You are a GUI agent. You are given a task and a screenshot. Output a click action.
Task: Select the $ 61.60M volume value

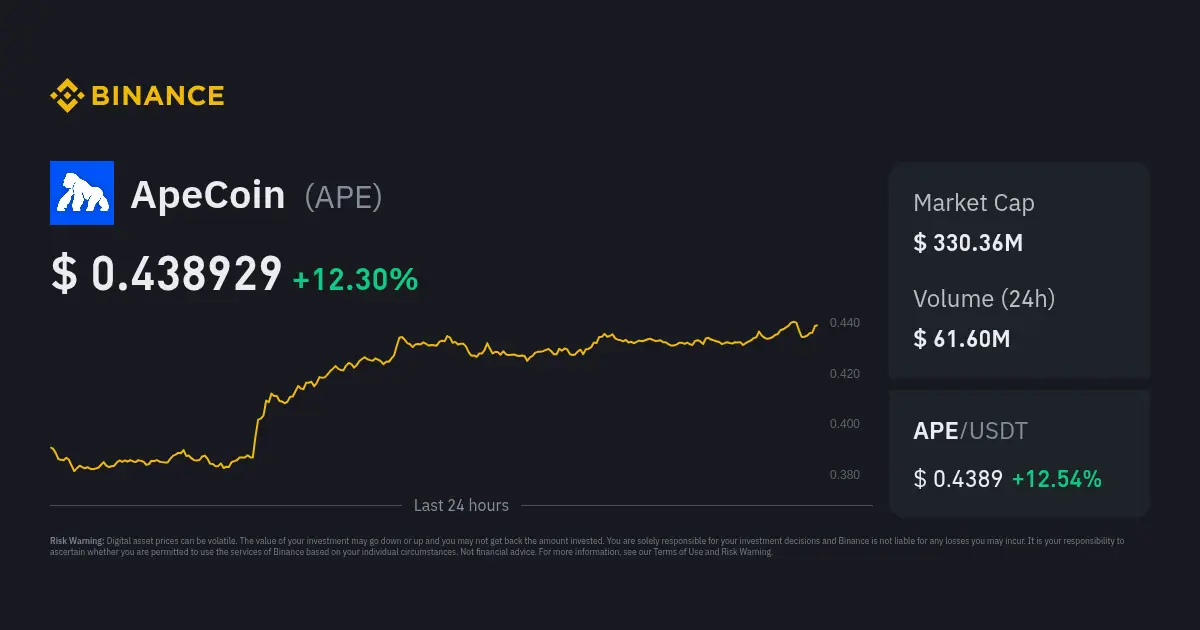click(x=961, y=338)
